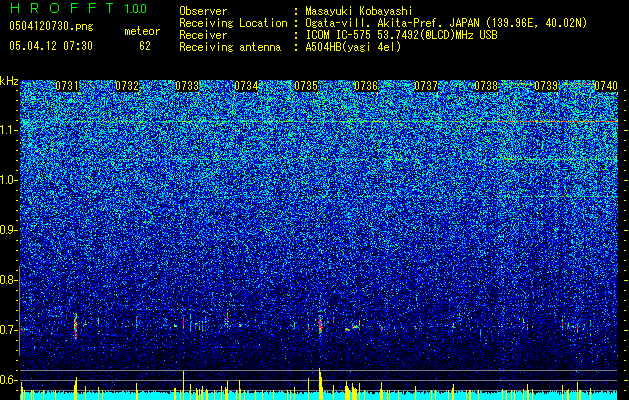Click the Observer field label
Image resolution: width=629 pixels, height=400 pixels.
tap(203, 11)
